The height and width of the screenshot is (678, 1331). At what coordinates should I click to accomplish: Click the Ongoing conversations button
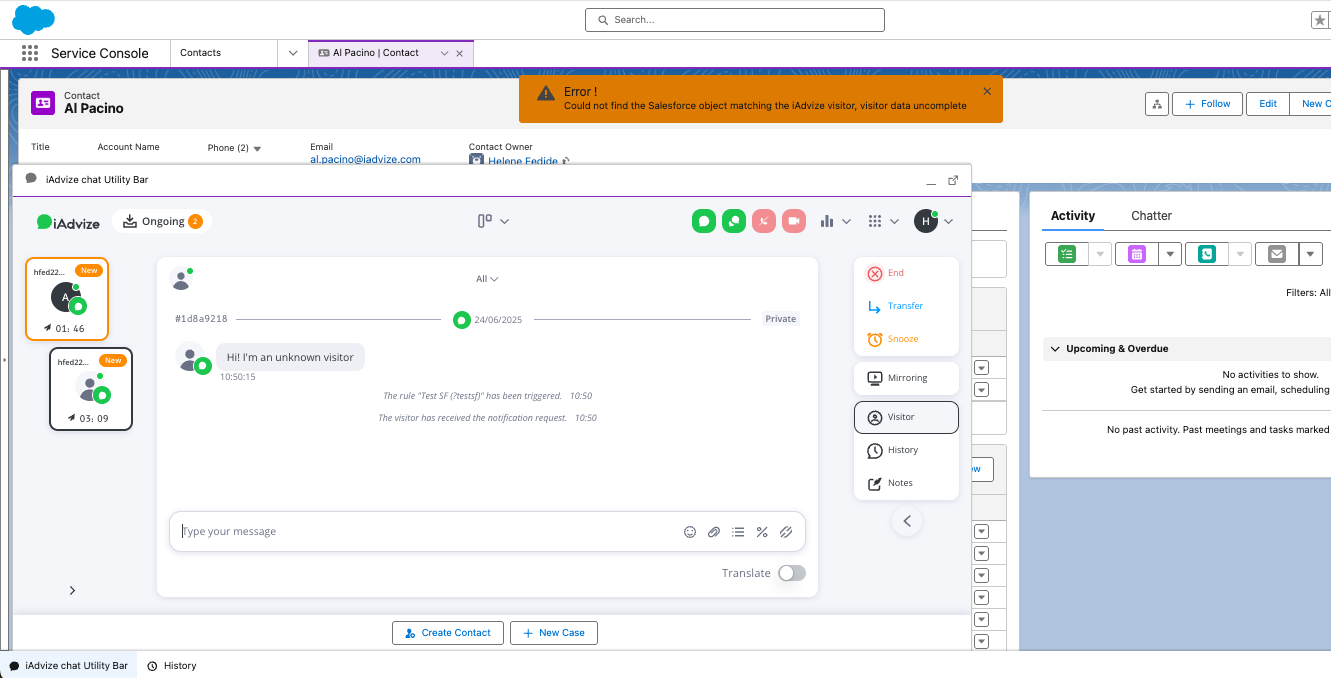pos(163,222)
